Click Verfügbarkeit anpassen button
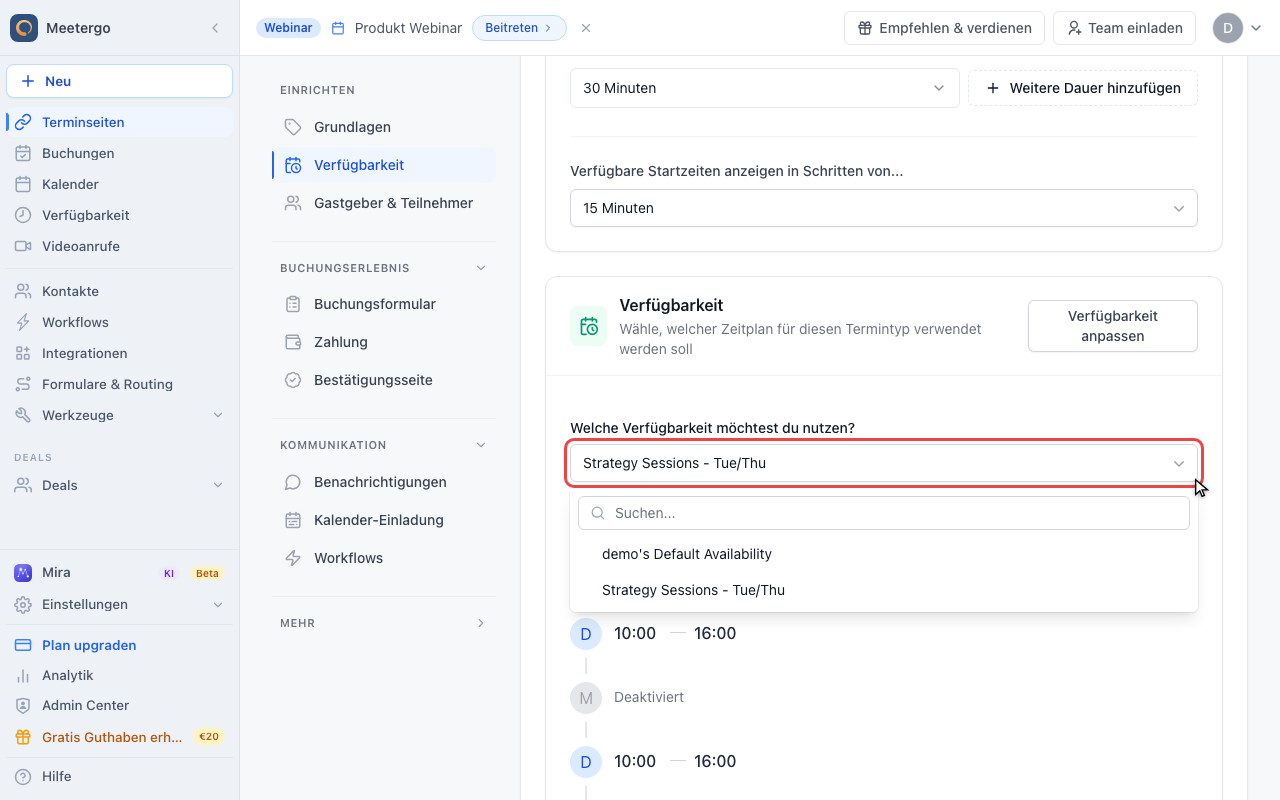Screen dimensions: 1280x800 [x=1113, y=326]
